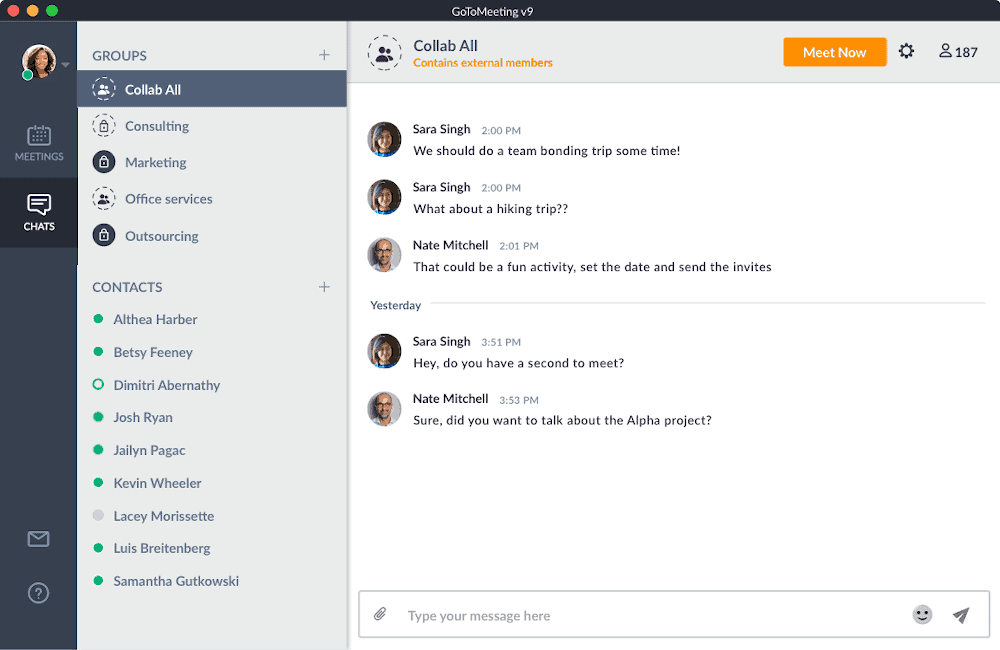Toggle your availability status dot on your avatar

[x=26, y=74]
